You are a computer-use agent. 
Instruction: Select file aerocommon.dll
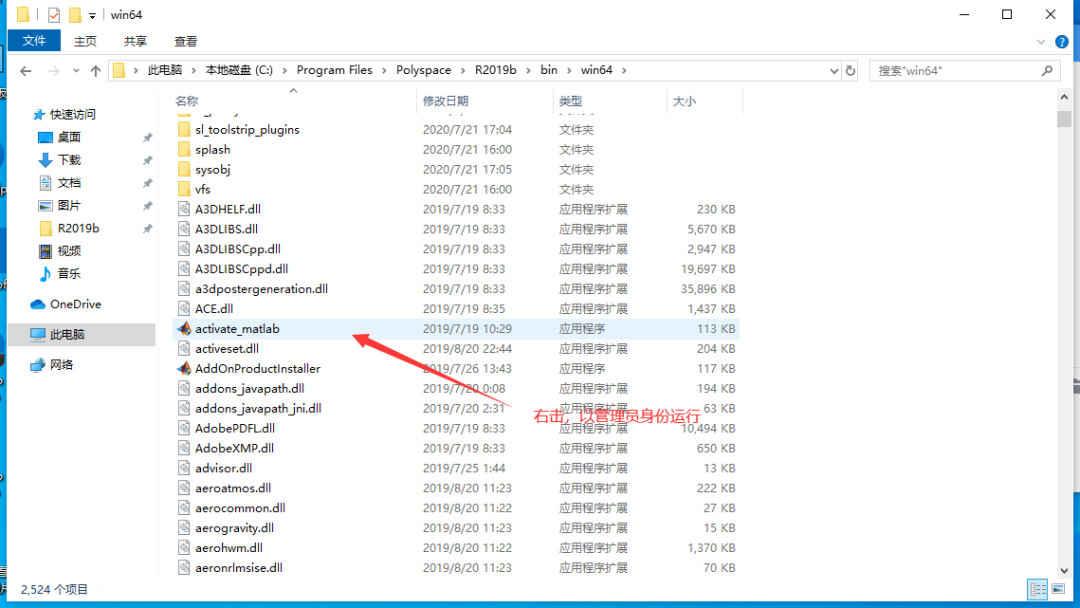240,508
